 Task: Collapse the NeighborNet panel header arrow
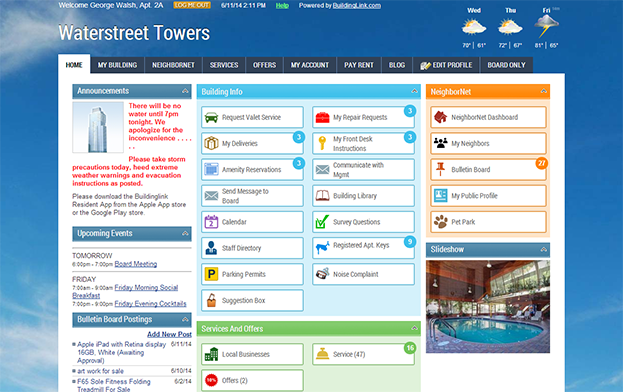(x=544, y=91)
